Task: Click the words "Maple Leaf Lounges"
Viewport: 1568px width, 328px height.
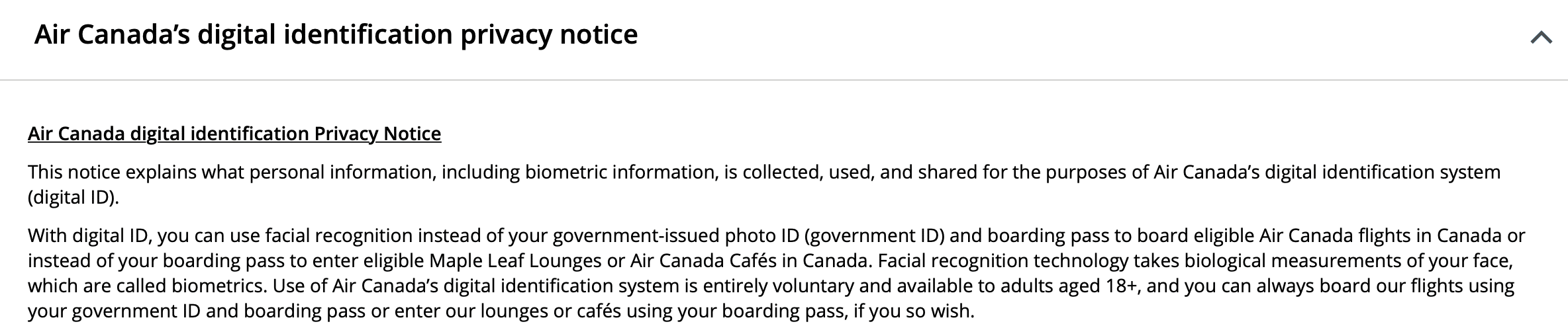Action: pyautogui.click(x=514, y=261)
